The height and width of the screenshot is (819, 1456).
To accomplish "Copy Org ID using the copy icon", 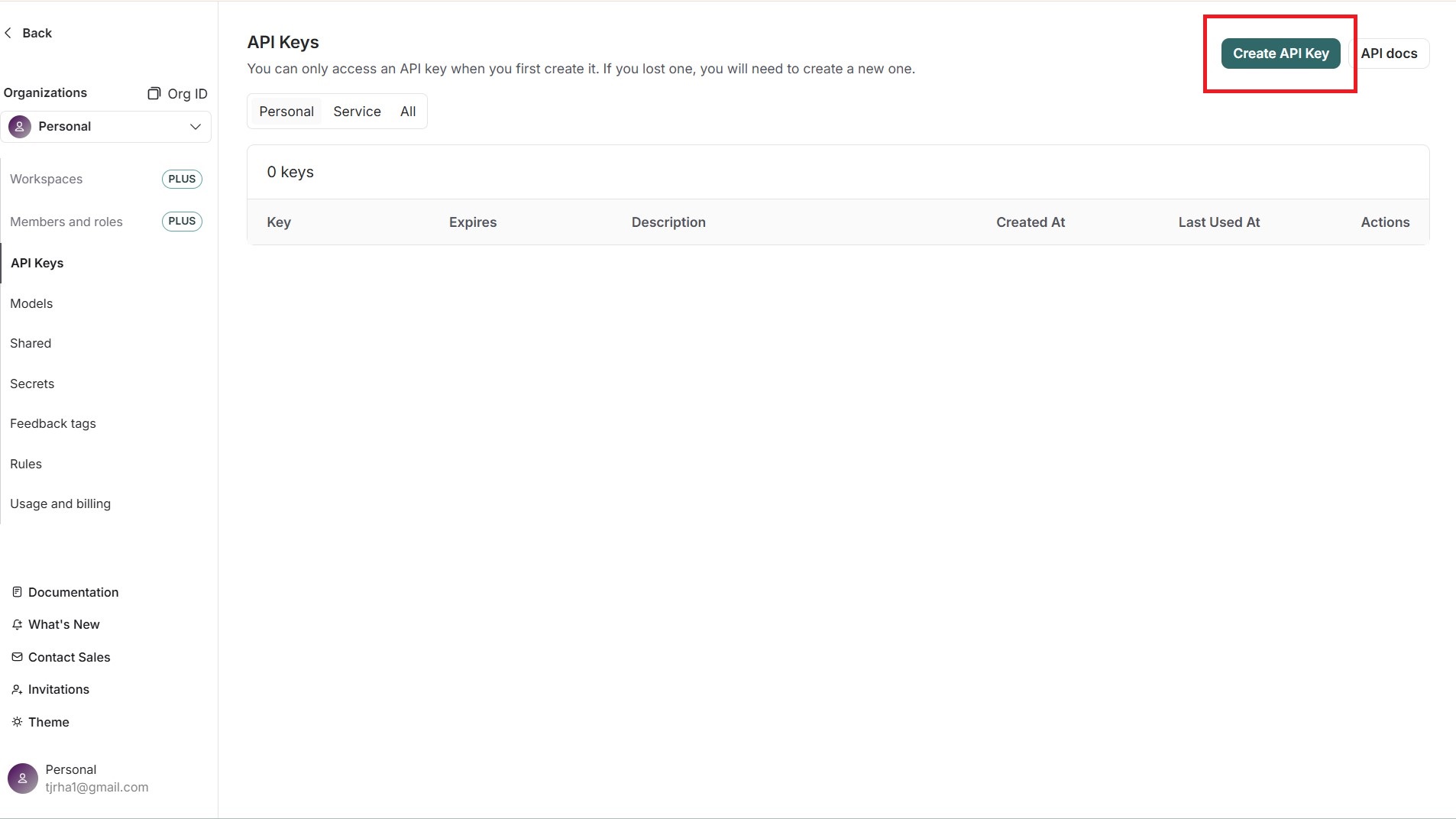I will pyautogui.click(x=154, y=93).
